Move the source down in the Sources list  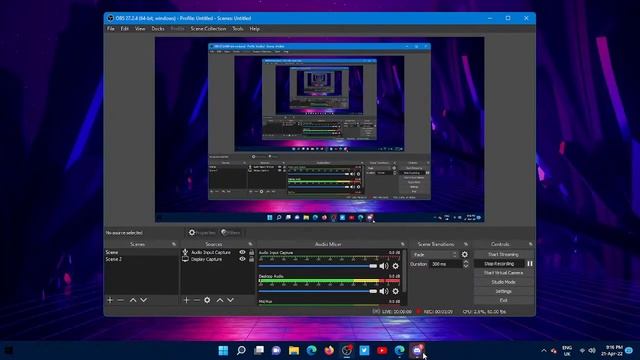click(x=230, y=300)
